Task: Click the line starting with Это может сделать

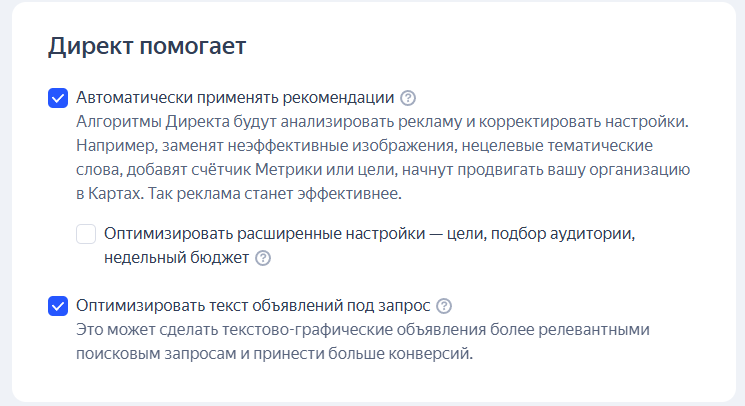Action: [363, 330]
